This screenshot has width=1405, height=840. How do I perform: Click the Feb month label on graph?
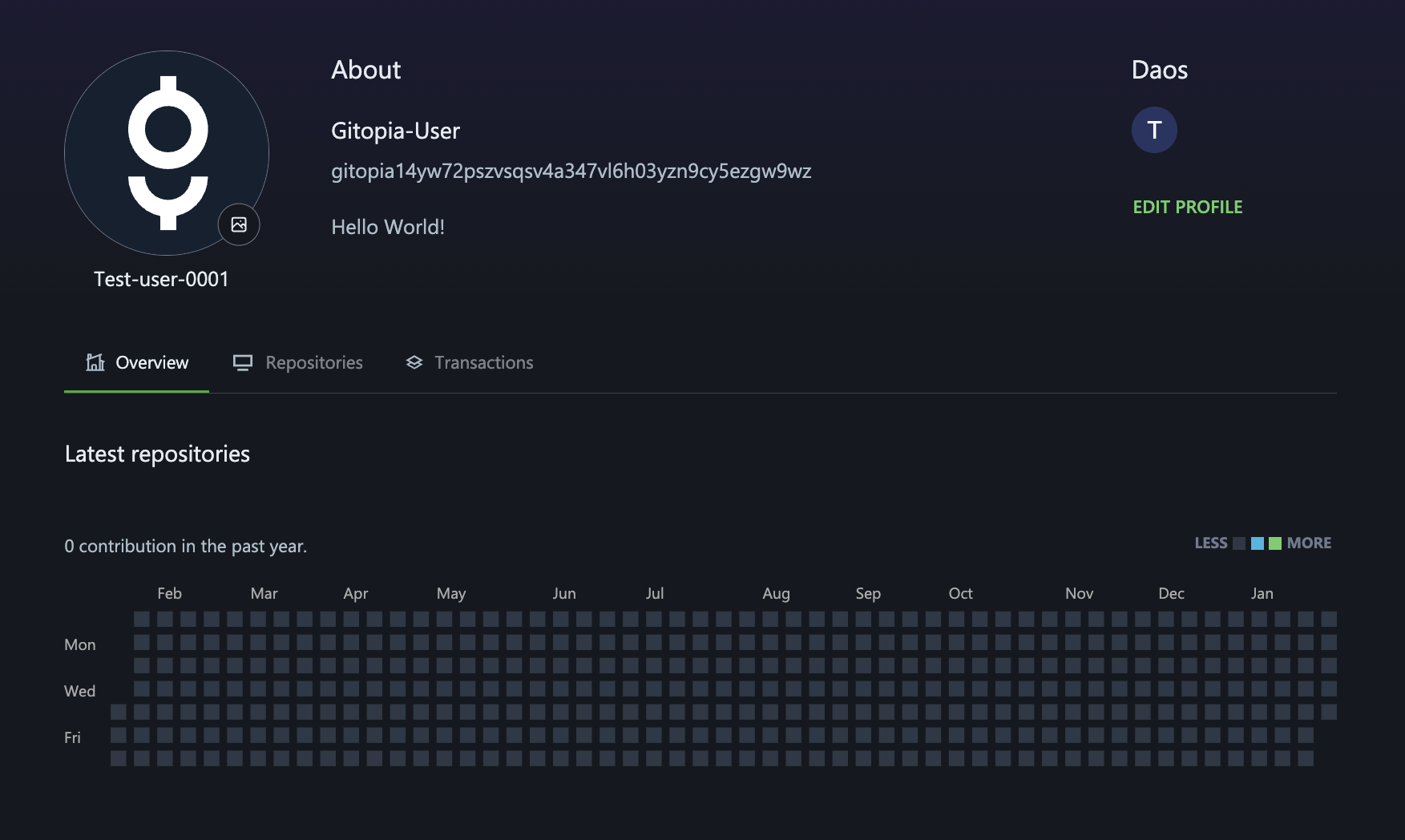pos(169,593)
